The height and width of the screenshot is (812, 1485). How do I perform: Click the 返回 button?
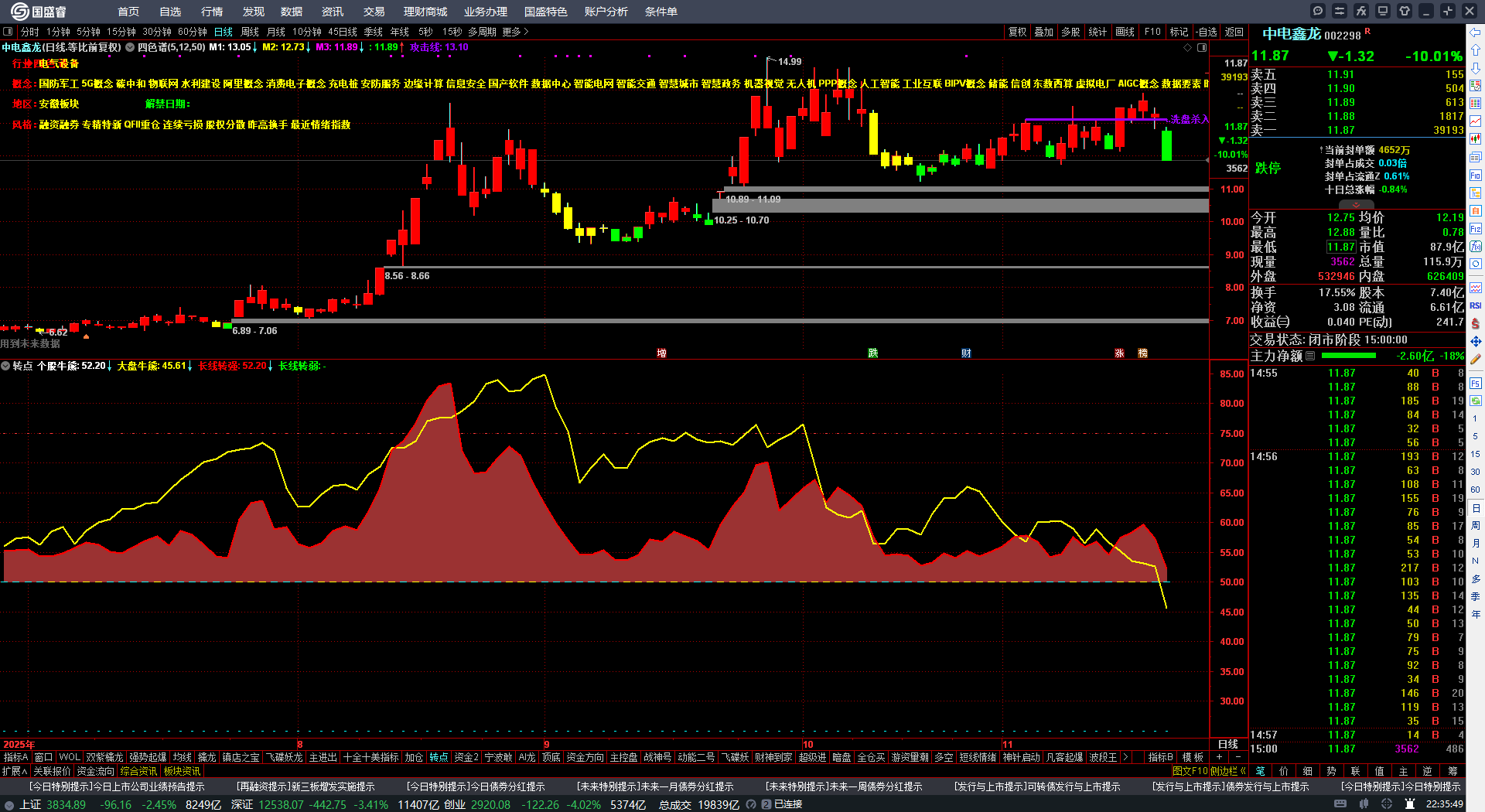[x=1234, y=32]
